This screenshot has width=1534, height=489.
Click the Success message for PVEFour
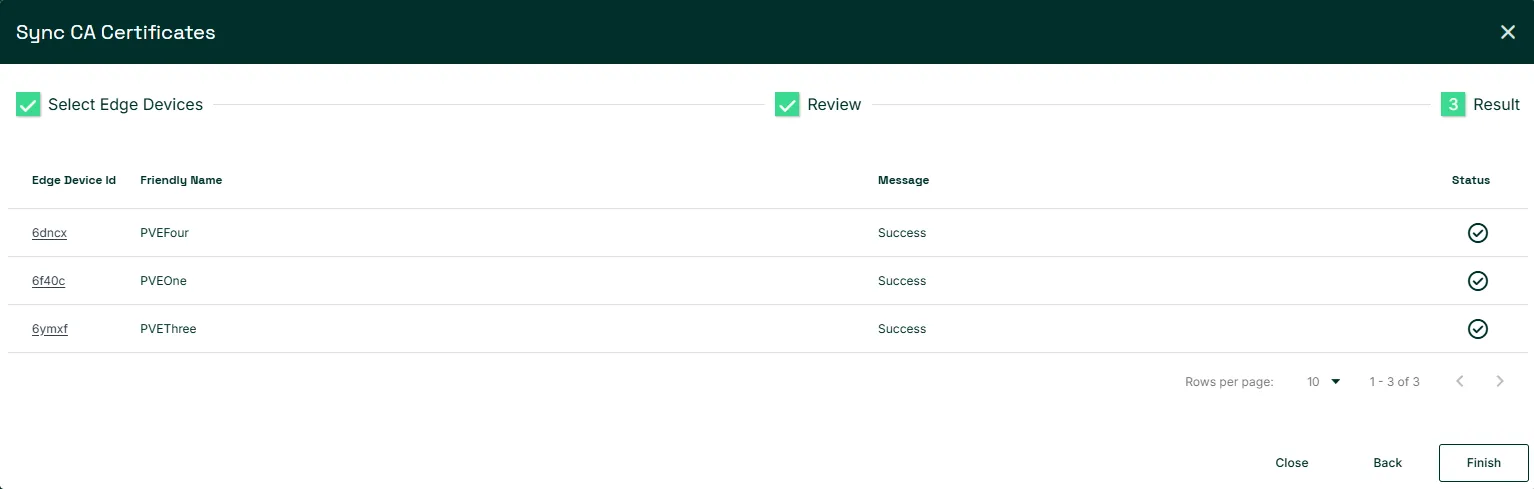(902, 233)
